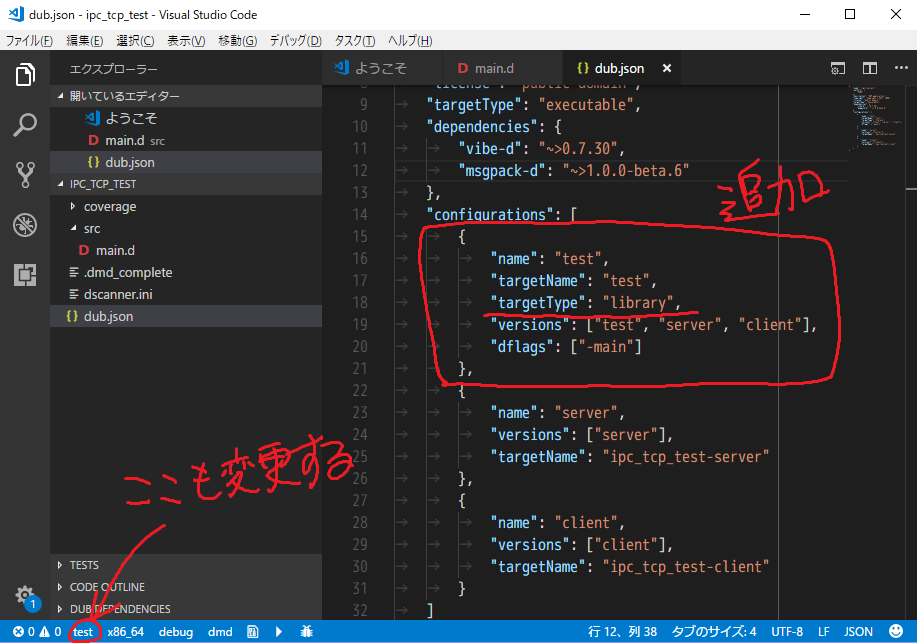The image size is (917, 643).
Task: Split the editor with the split icon
Action: click(869, 68)
